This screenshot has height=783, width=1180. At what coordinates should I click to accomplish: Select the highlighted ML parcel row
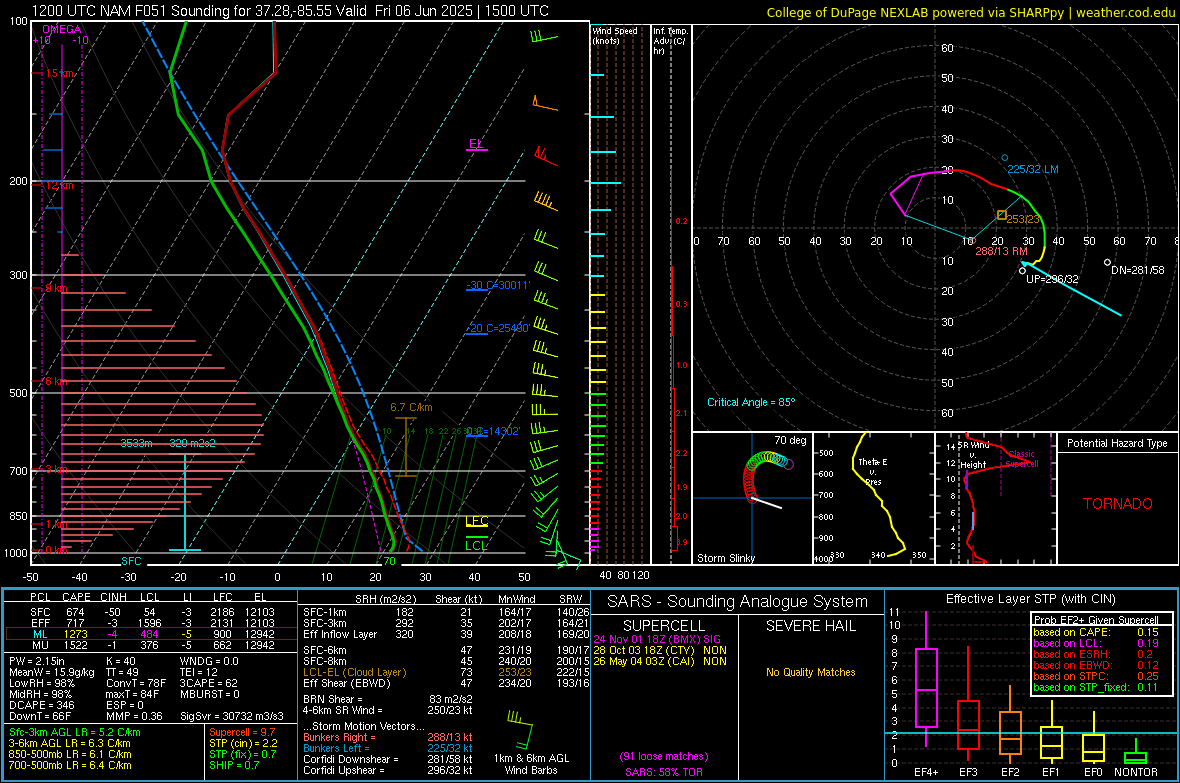point(151,634)
